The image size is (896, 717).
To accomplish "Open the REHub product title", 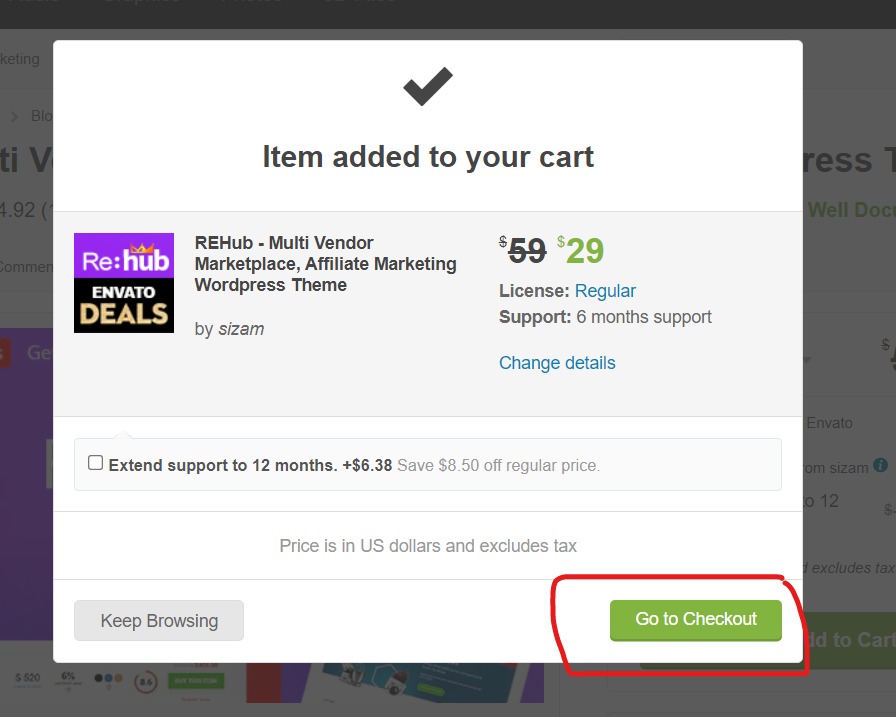I will pyautogui.click(x=325, y=264).
